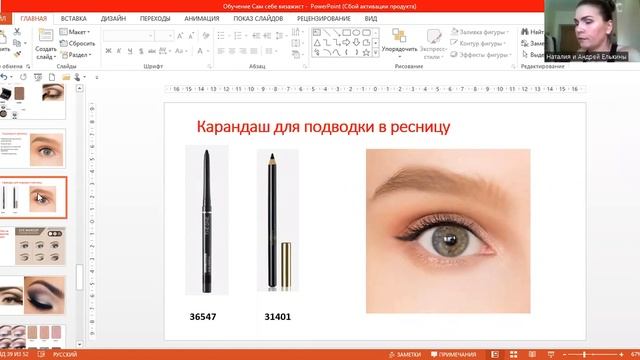Toggle underline Ч formatting
This screenshot has height=360, width=640.
click(x=130, y=51)
